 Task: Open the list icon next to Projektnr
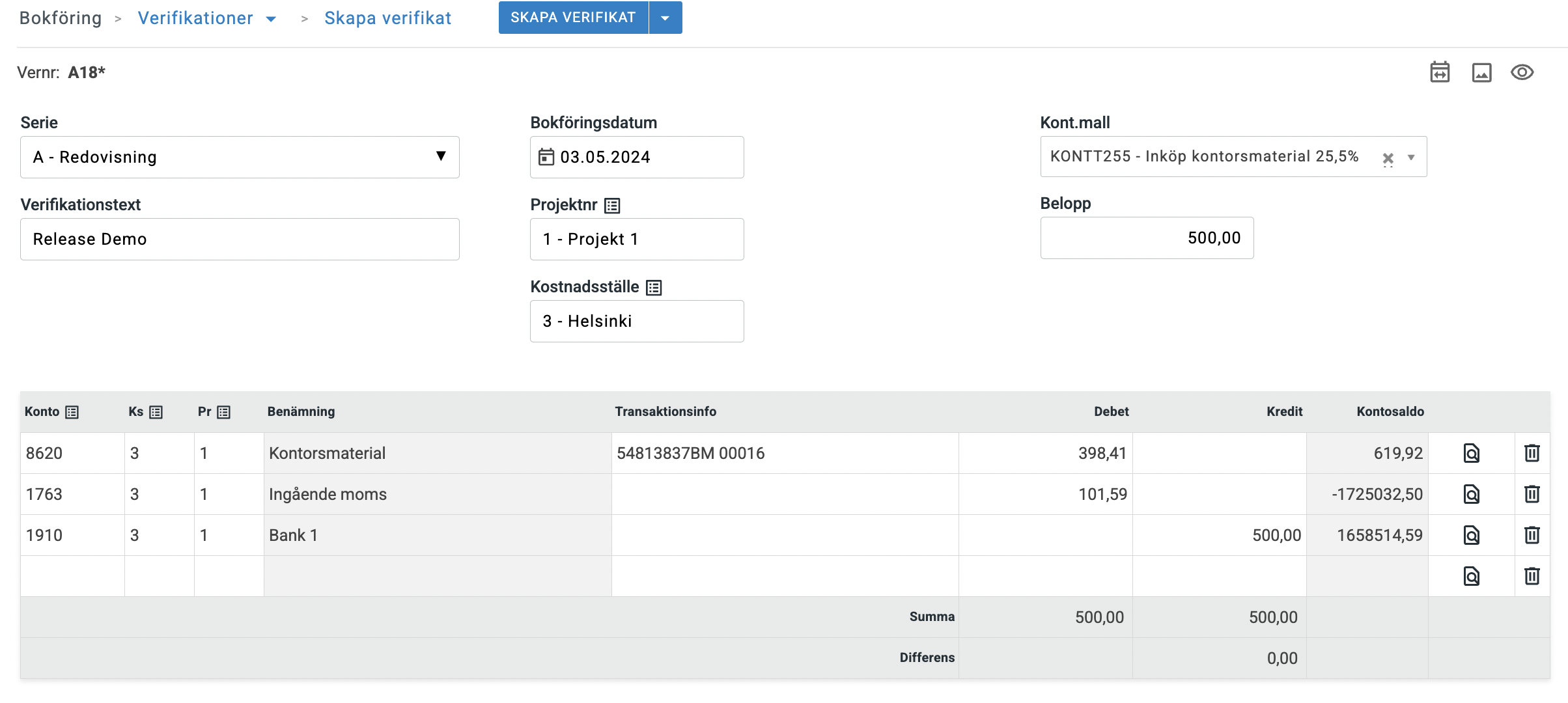click(612, 206)
